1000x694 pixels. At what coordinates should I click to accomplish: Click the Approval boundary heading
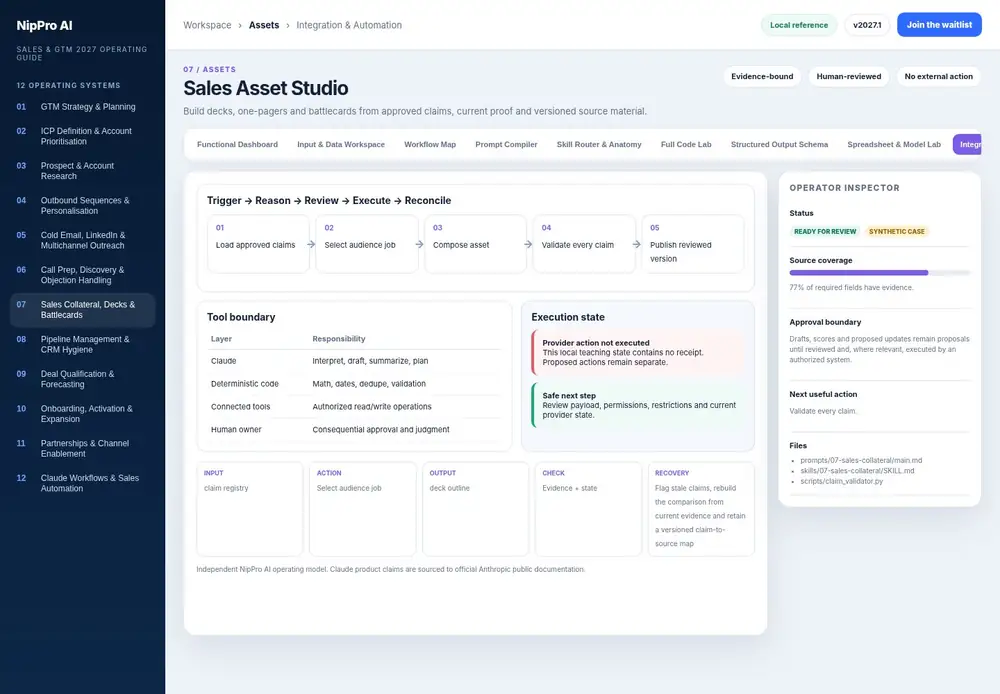click(x=825, y=322)
